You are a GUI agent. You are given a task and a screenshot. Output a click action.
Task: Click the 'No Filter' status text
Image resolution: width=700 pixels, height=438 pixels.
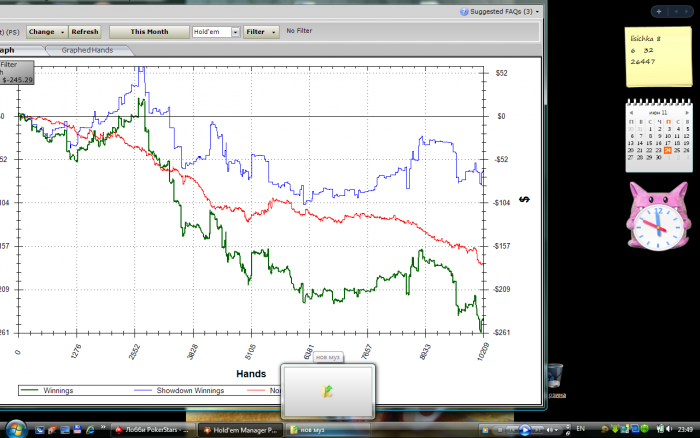(299, 31)
